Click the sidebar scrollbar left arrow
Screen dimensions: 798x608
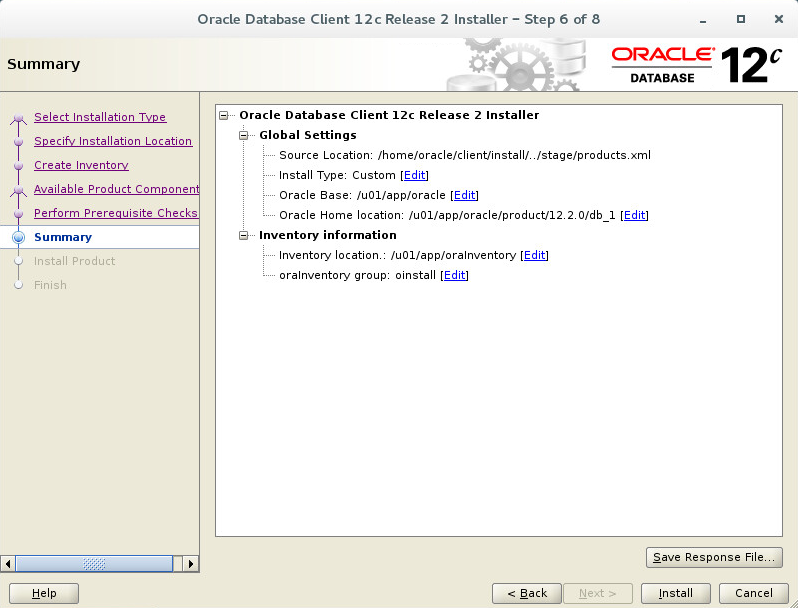[8, 564]
